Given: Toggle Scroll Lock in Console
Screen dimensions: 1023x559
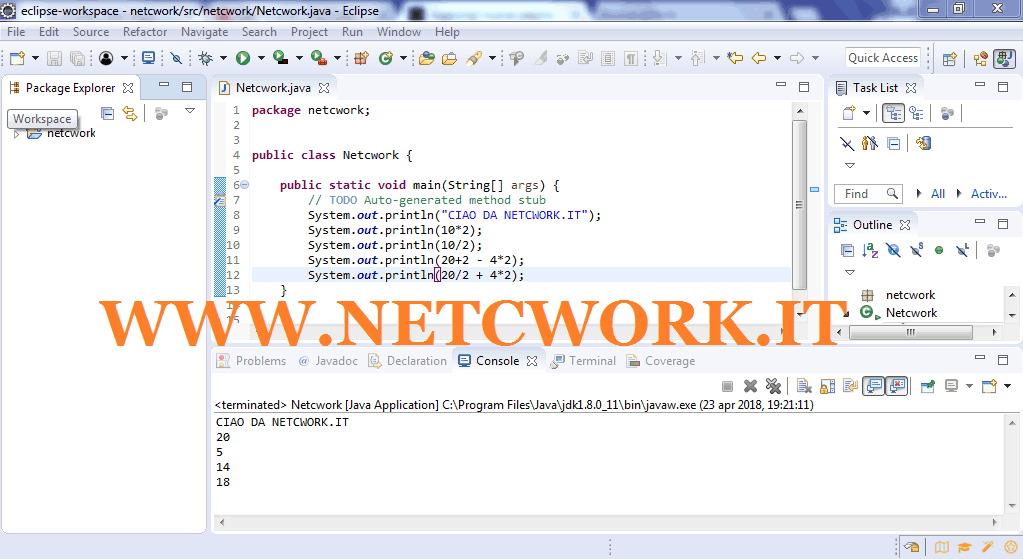Looking at the screenshot, I should [x=827, y=386].
